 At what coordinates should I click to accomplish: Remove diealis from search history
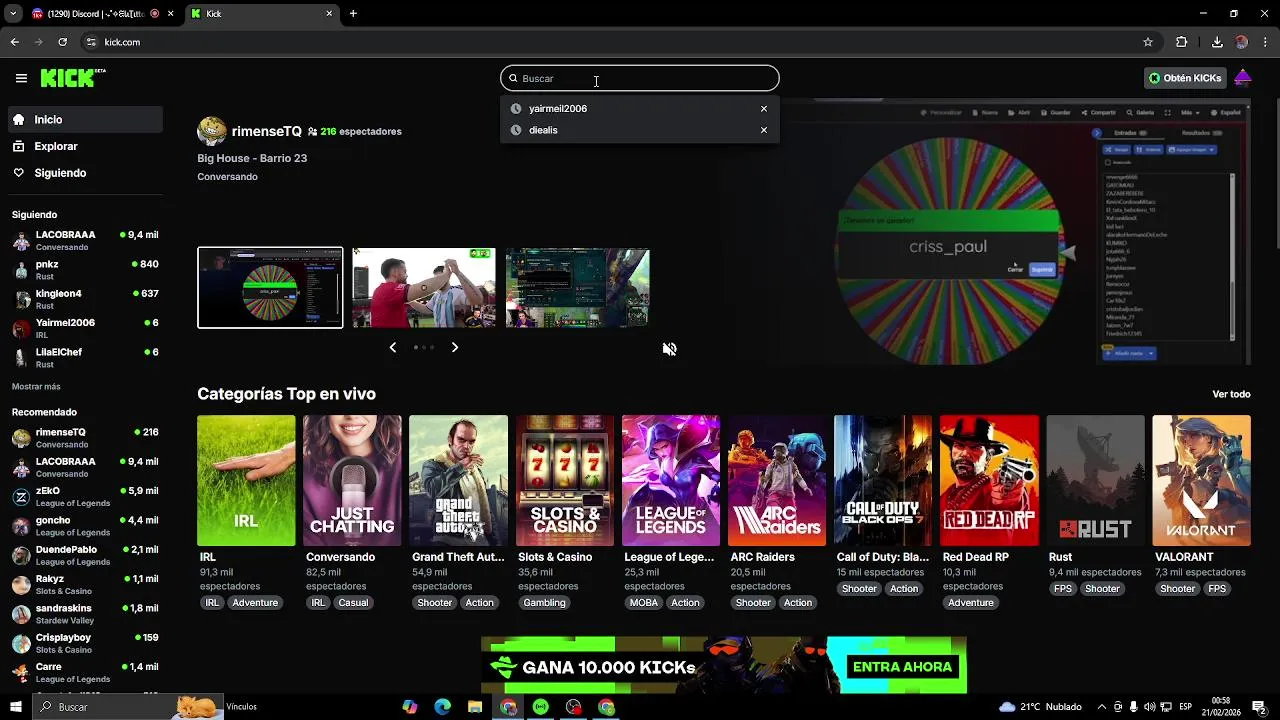click(764, 130)
